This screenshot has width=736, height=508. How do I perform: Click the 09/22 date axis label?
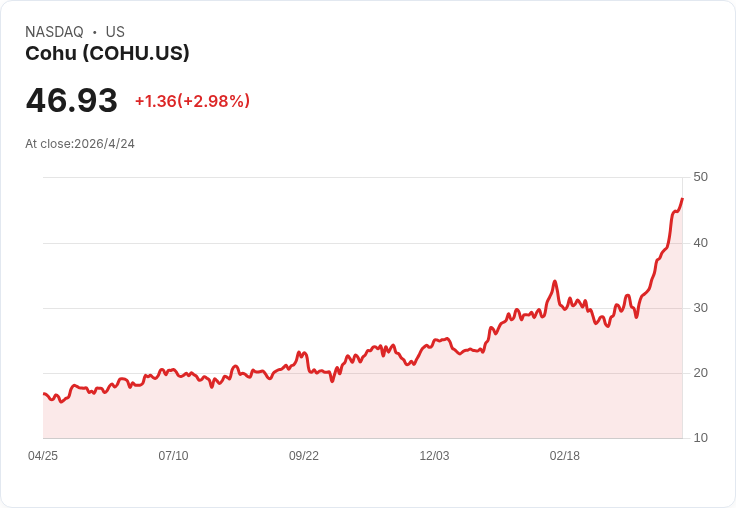(x=304, y=456)
